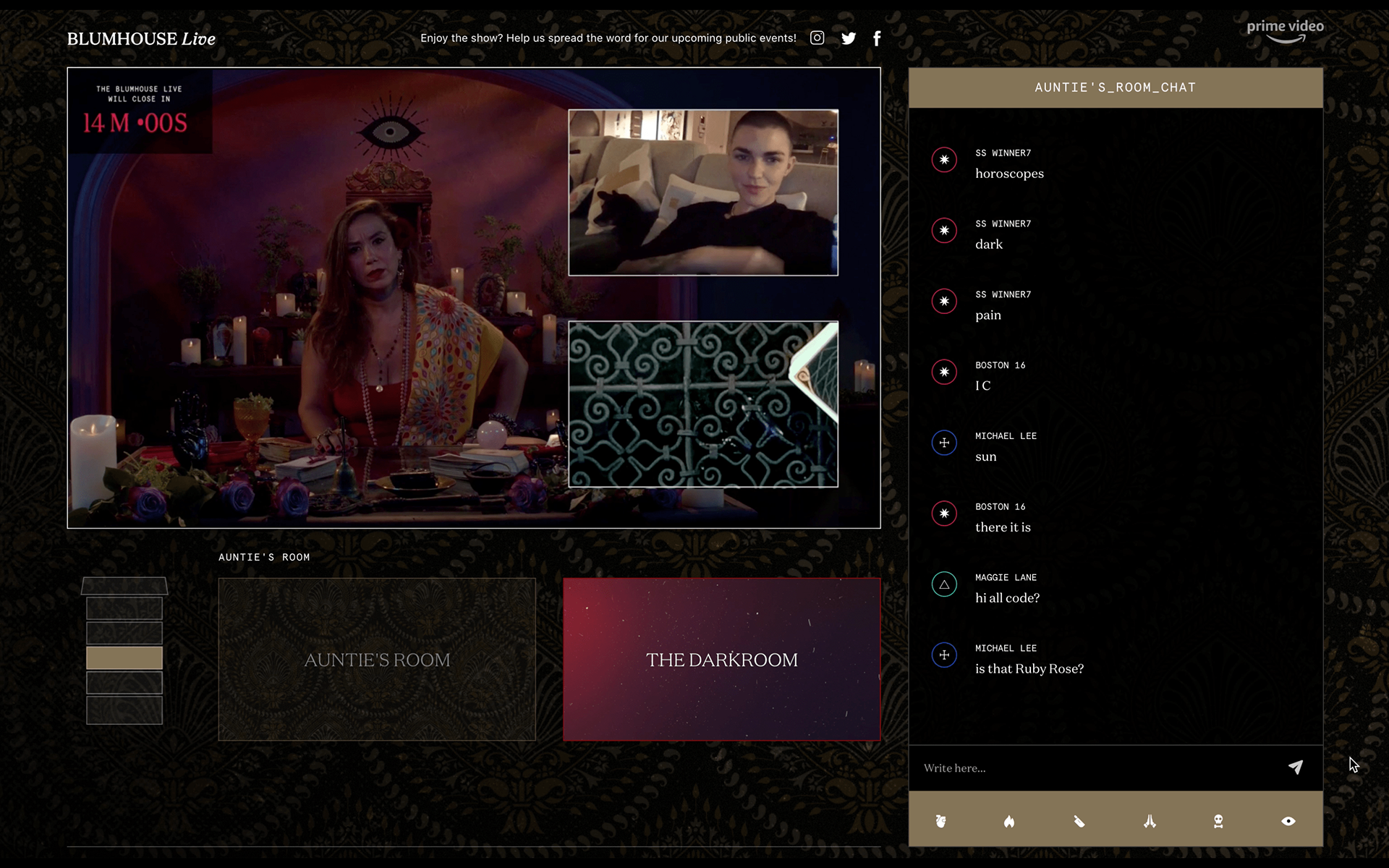Viewport: 1389px width, 868px height.
Task: Click avatar beside the 'horoscopes' message
Action: 944,160
